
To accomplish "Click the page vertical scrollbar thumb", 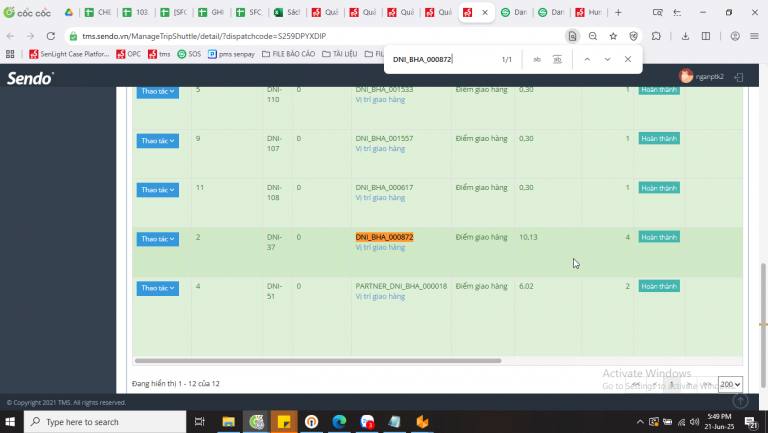I will point(763,324).
